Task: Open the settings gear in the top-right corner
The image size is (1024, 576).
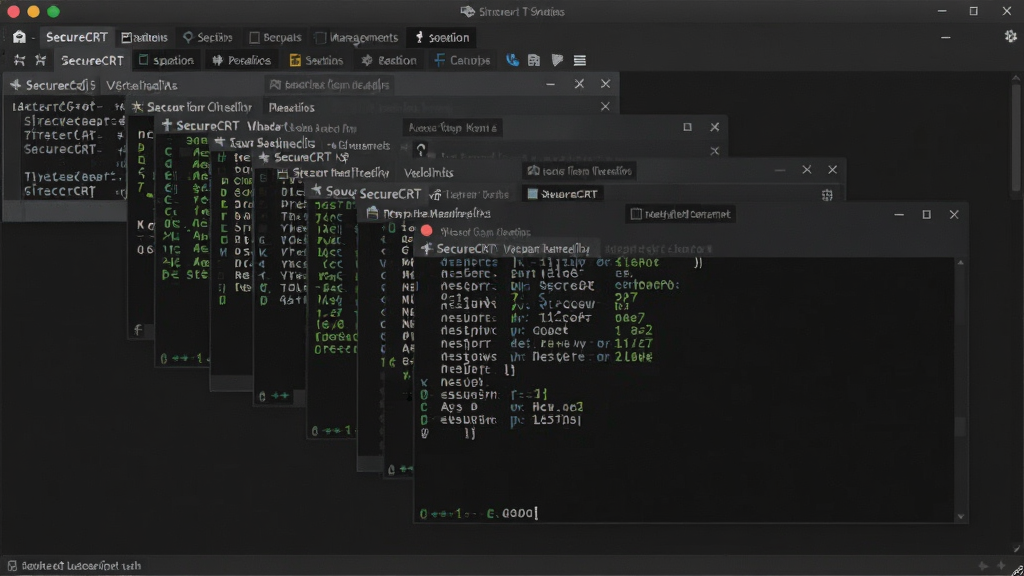Action: (1010, 37)
